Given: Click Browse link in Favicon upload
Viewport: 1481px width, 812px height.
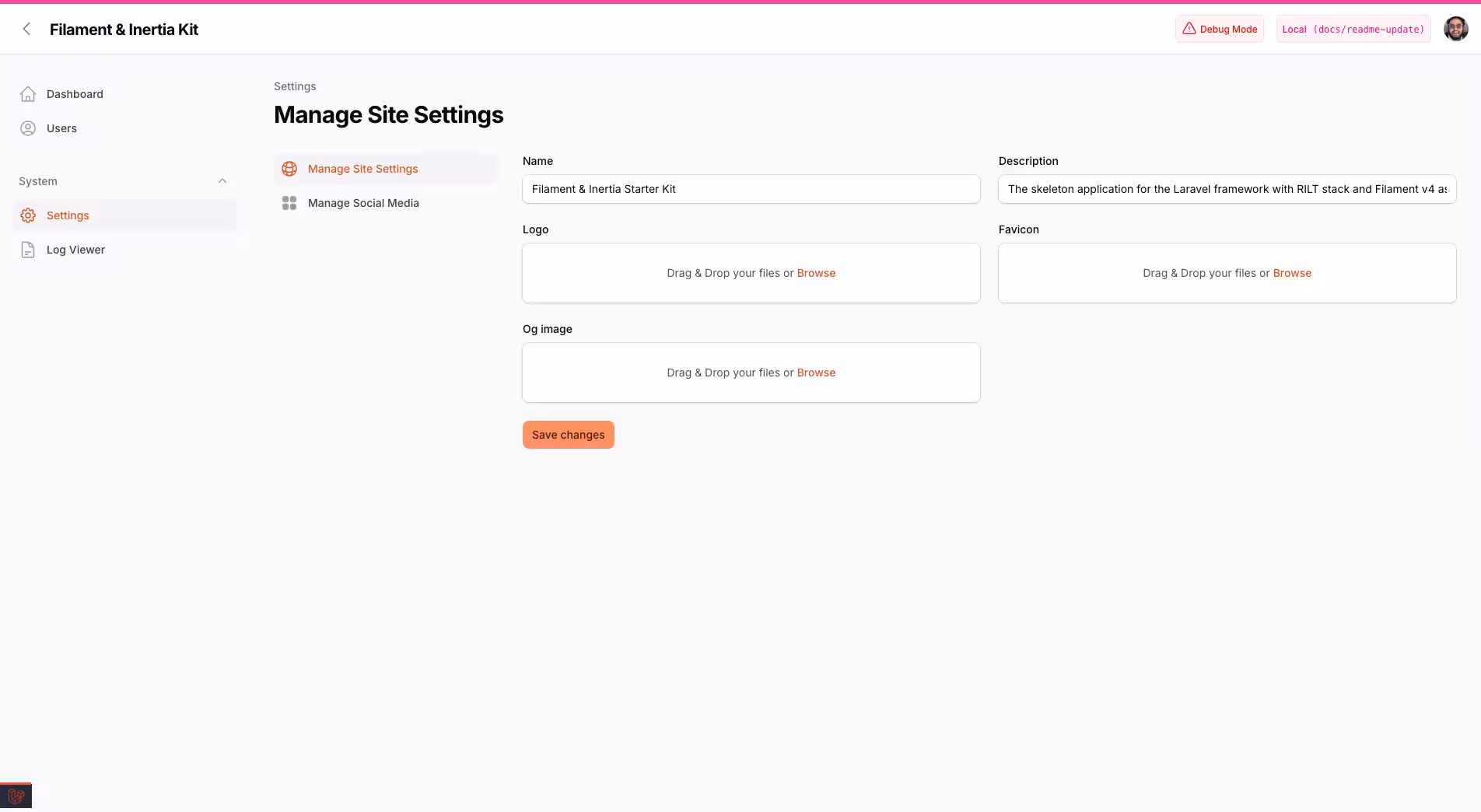Looking at the screenshot, I should point(1292,273).
